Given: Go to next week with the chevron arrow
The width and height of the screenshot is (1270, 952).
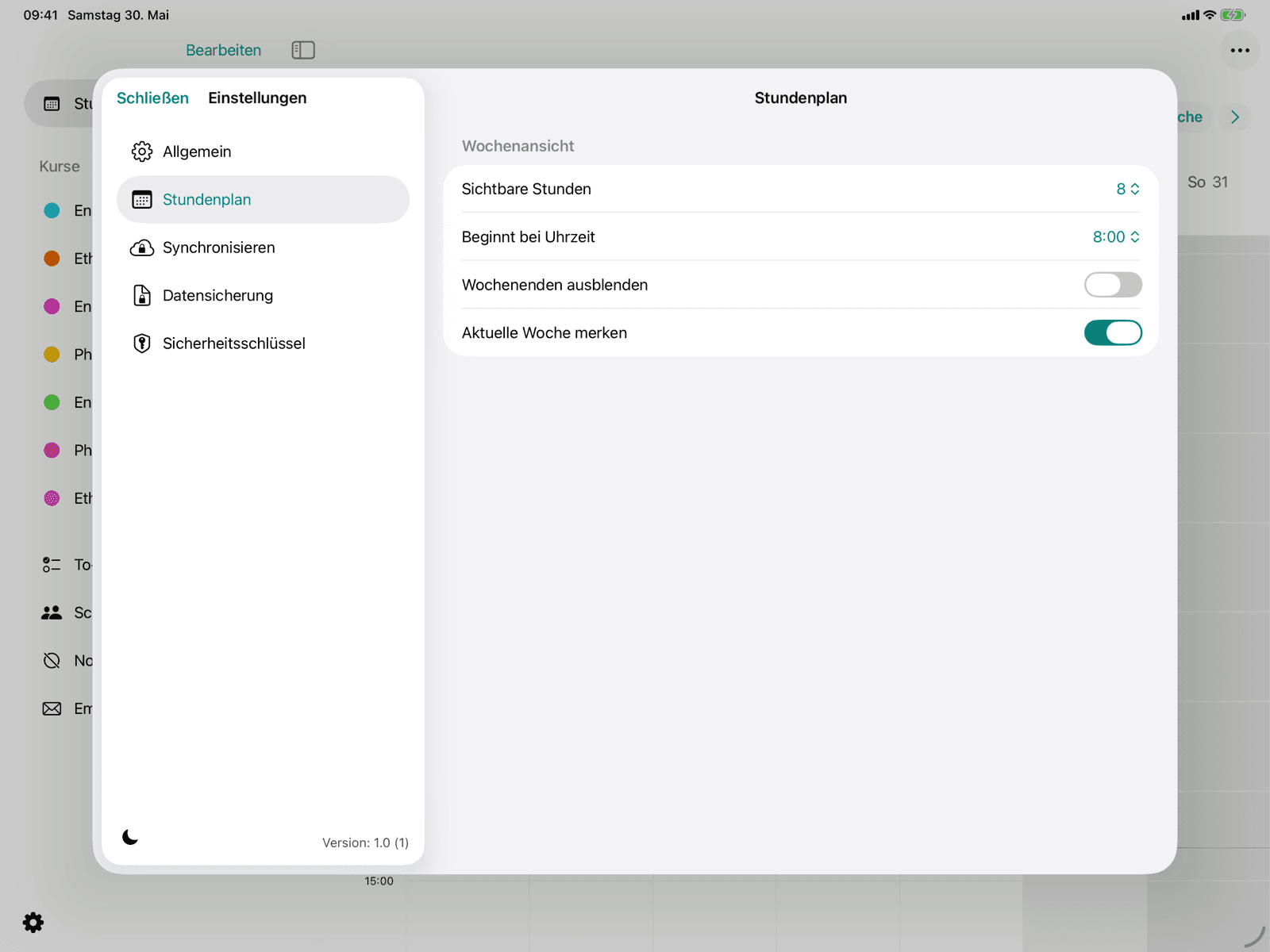Looking at the screenshot, I should (1235, 117).
